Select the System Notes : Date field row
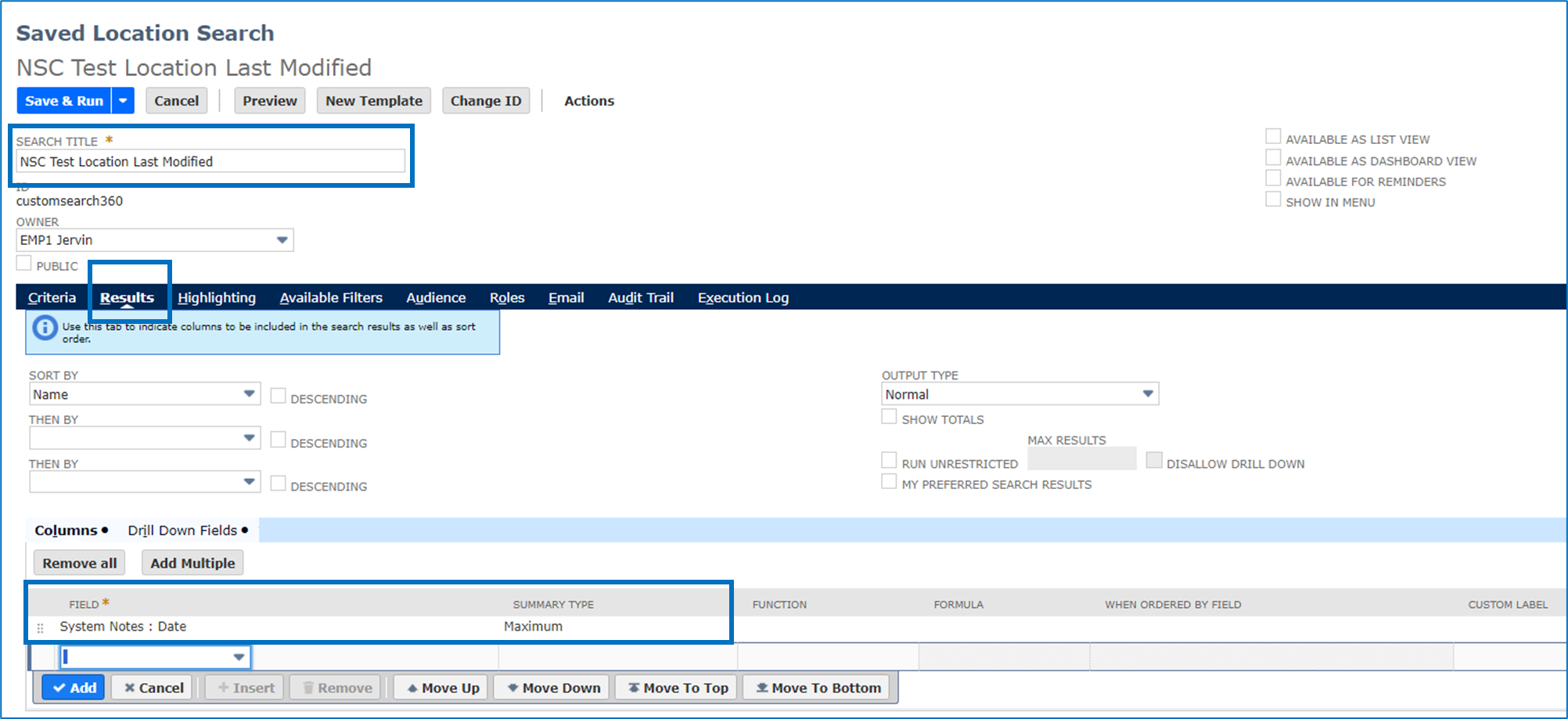The image size is (1568, 719). click(x=123, y=627)
